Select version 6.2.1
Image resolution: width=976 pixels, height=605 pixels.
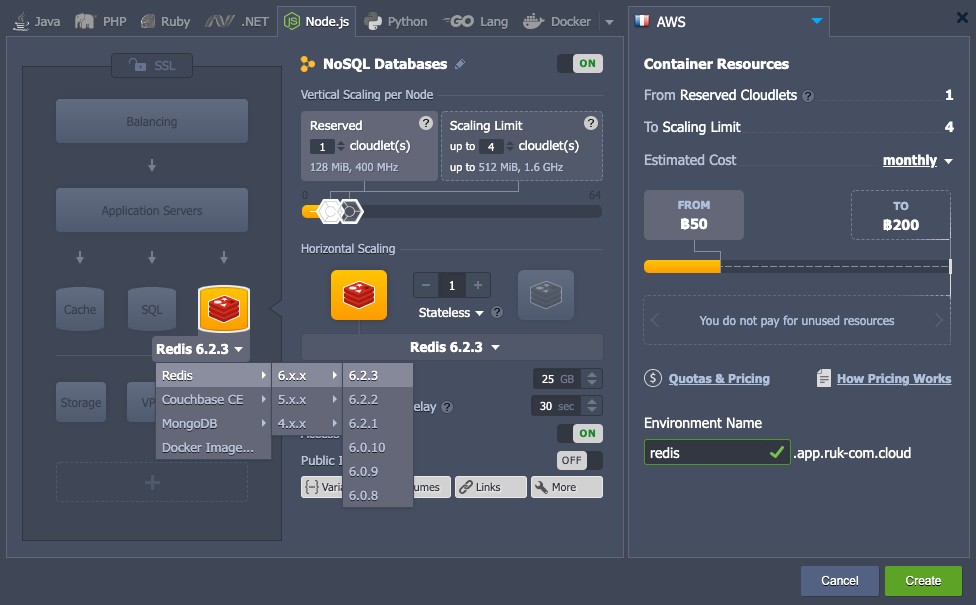378,423
